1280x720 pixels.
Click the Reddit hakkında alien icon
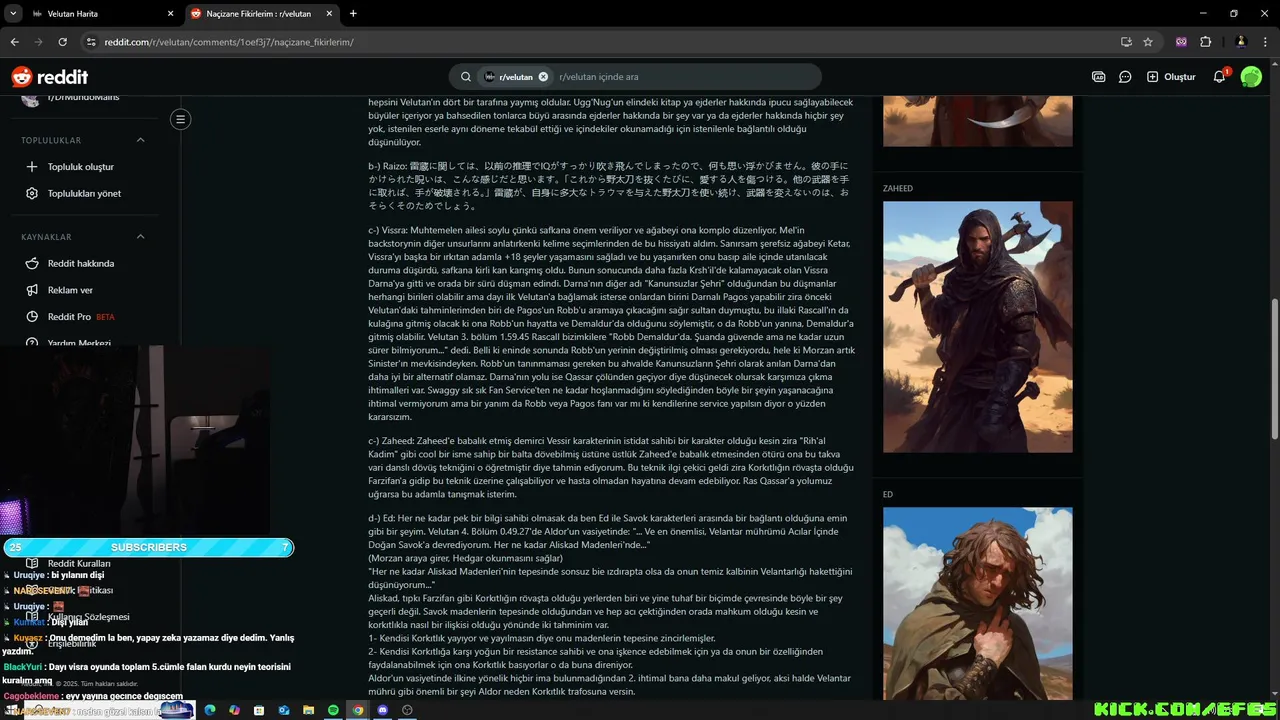pos(32,264)
